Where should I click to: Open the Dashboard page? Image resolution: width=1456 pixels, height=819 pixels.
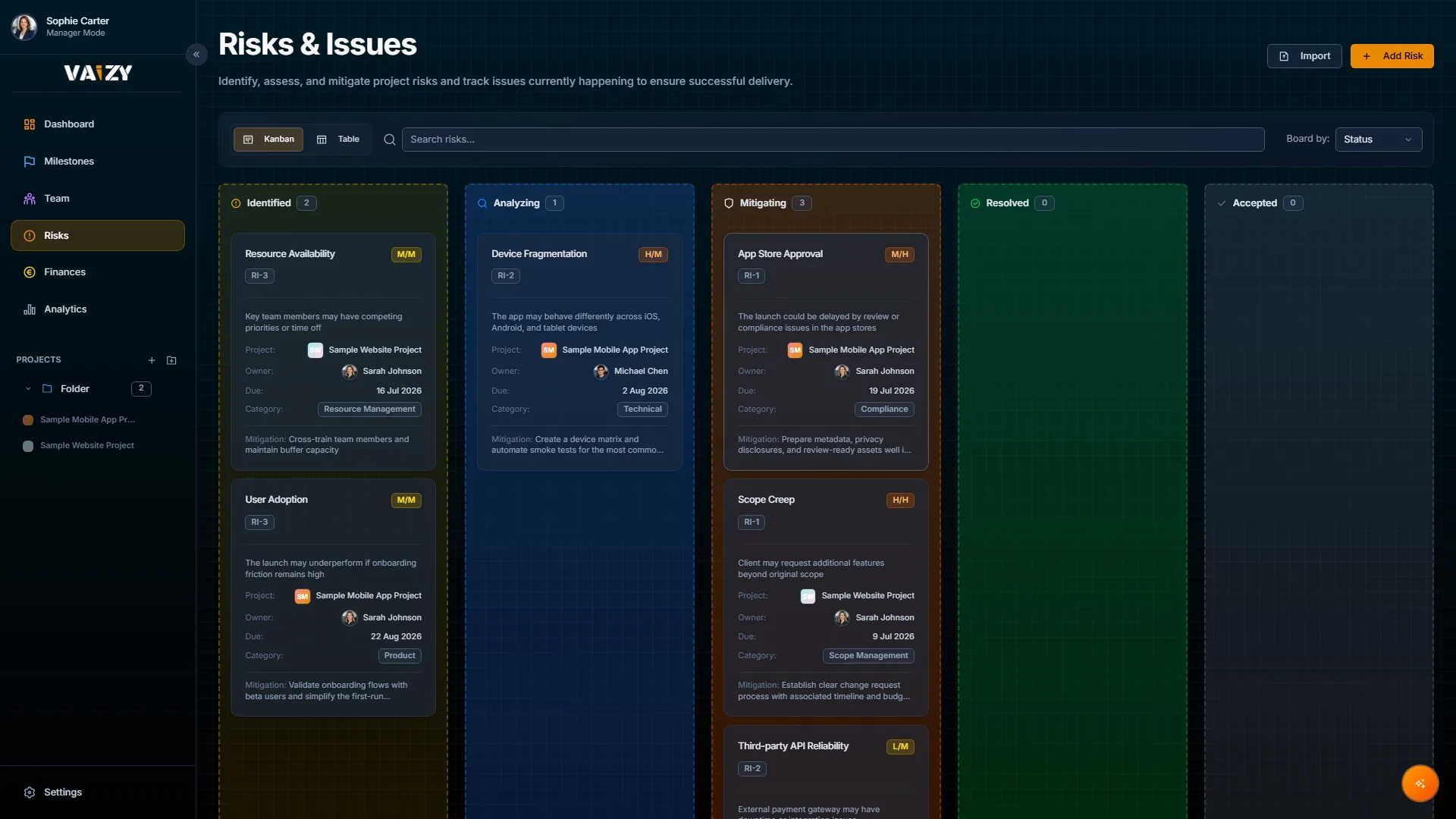coord(98,124)
